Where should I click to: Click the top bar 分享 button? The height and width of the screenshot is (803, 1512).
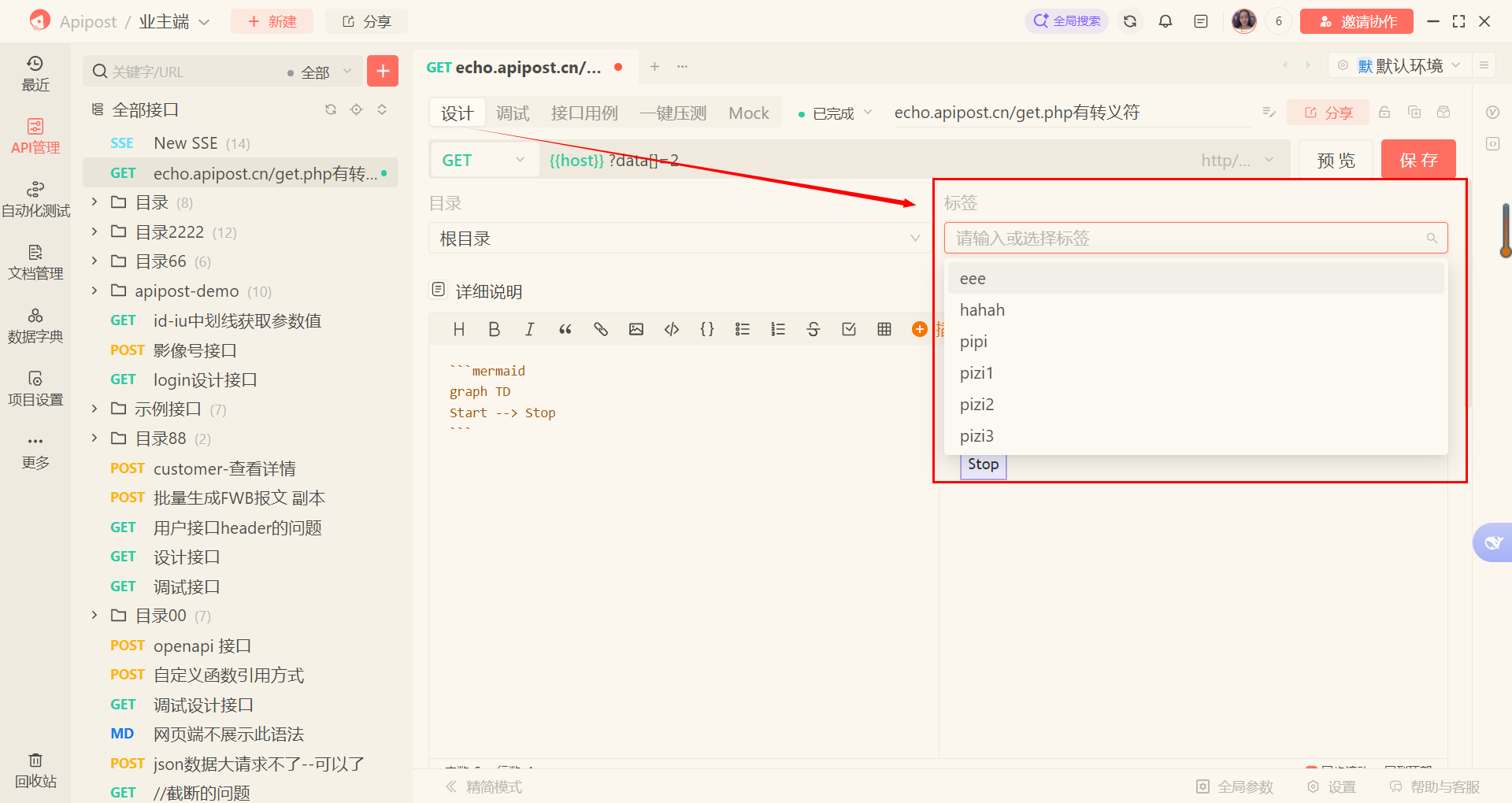pyautogui.click(x=367, y=21)
